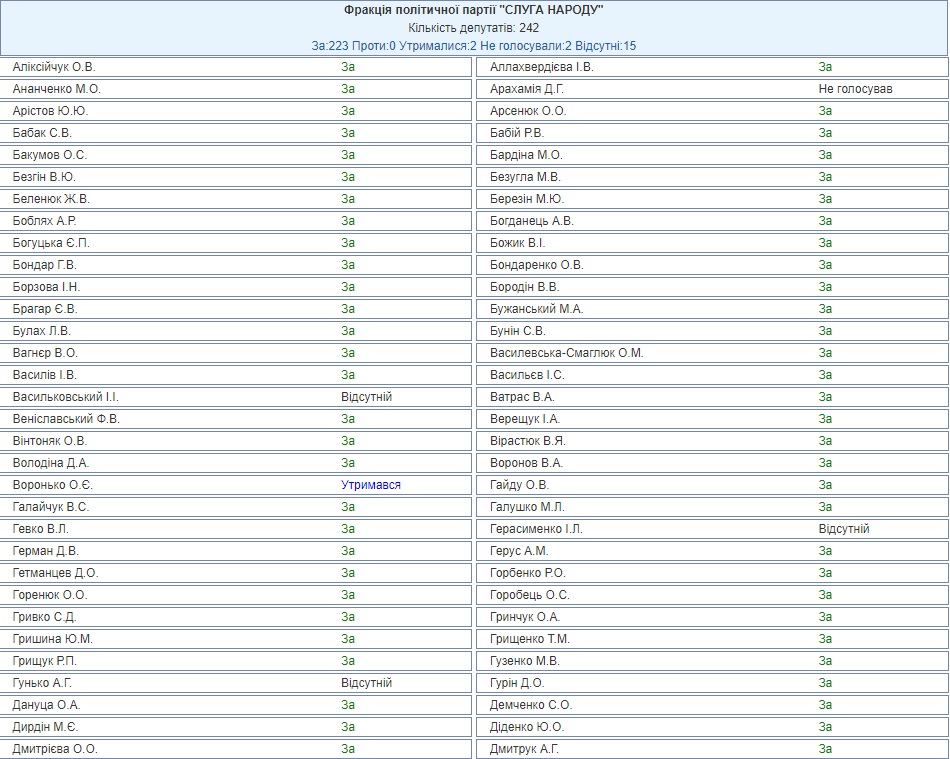
Task: Click "Відсутній" status for Гунько А.Г.
Action: (x=367, y=683)
